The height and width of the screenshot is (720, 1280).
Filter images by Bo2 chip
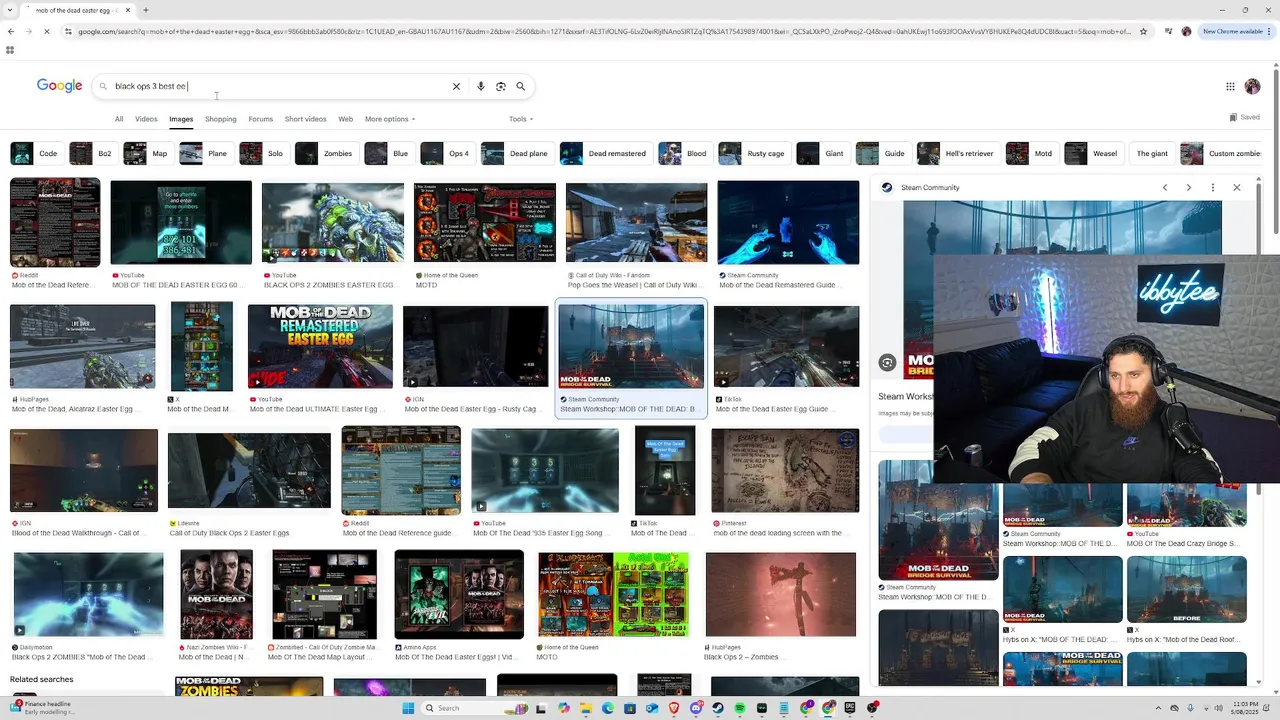point(92,154)
